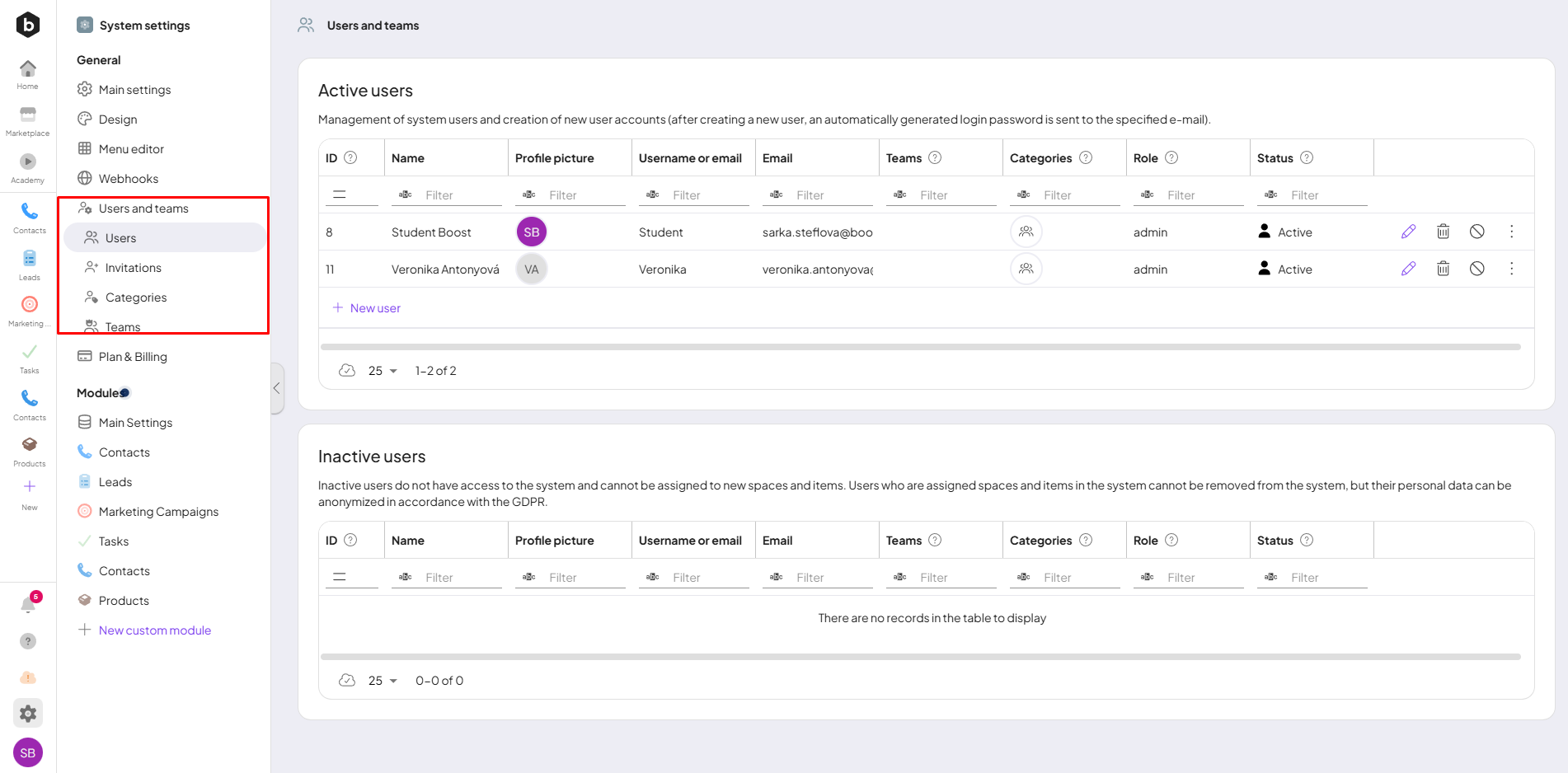Open the notifications bell in the sidebar
This screenshot has width=1568, height=773.
pyautogui.click(x=28, y=605)
